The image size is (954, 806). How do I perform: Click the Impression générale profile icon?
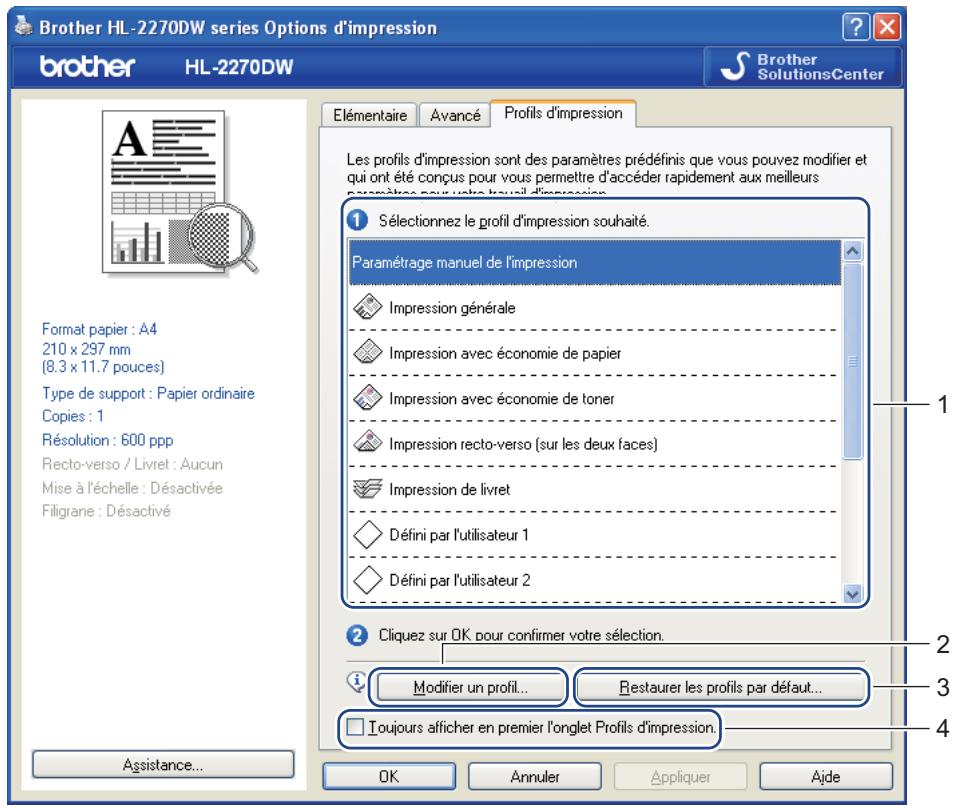coord(367,307)
